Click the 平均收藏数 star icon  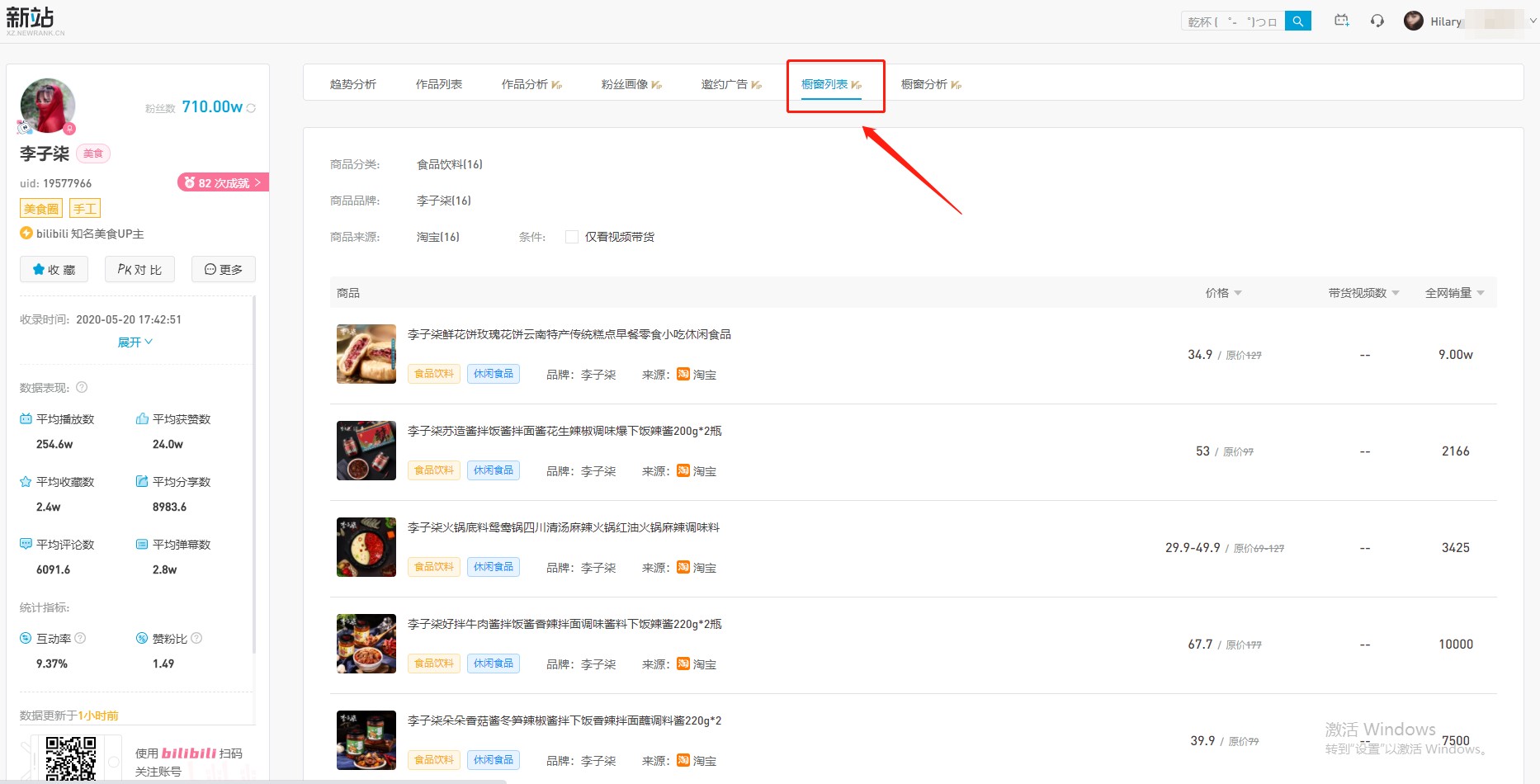(26, 482)
